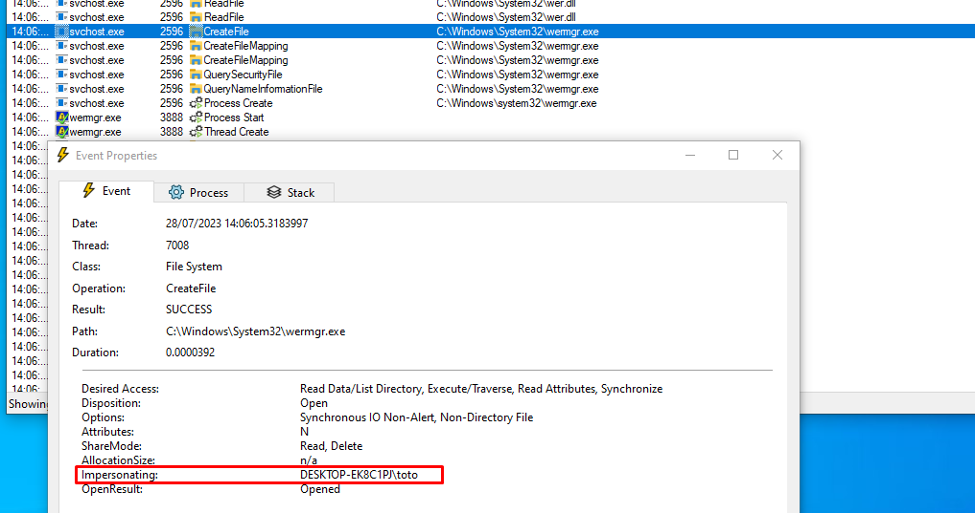
Task: Click the wermgr.exe path in the highlighted CreateFile row
Action: pos(517,31)
